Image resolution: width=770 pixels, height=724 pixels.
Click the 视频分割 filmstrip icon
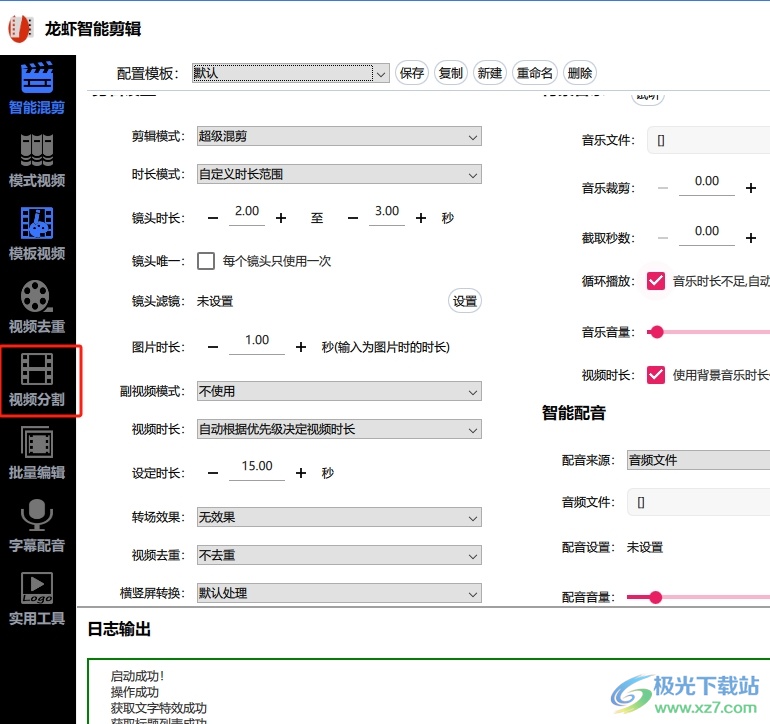(37, 370)
